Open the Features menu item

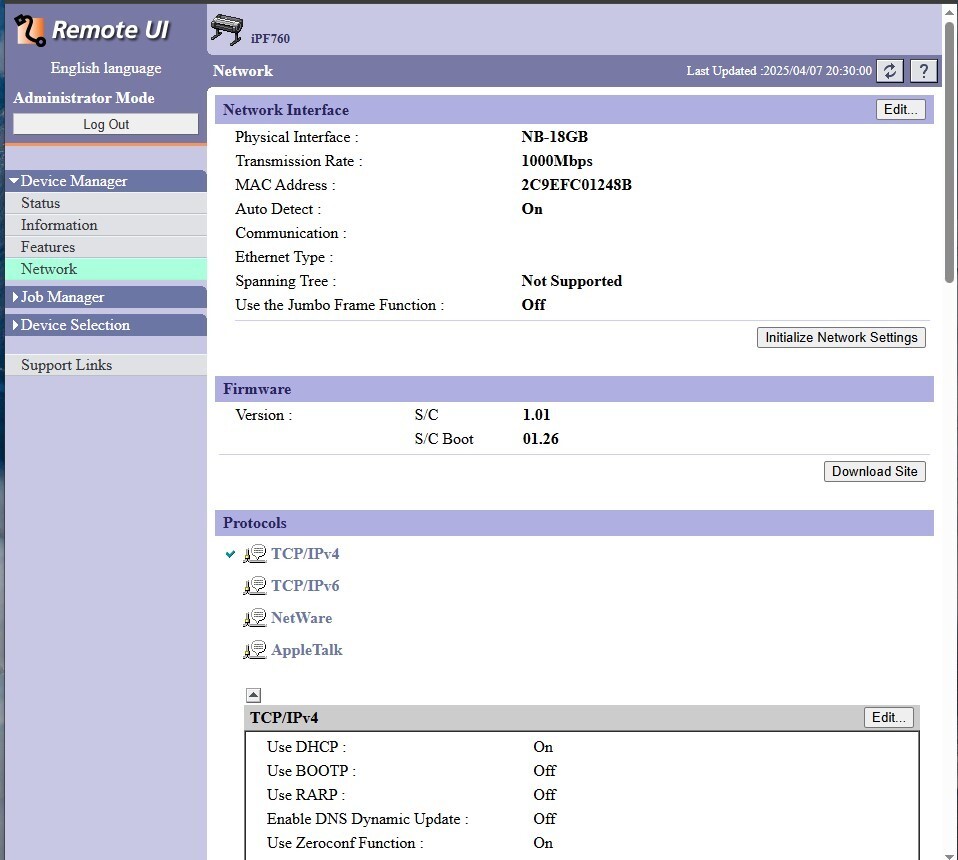(x=48, y=247)
